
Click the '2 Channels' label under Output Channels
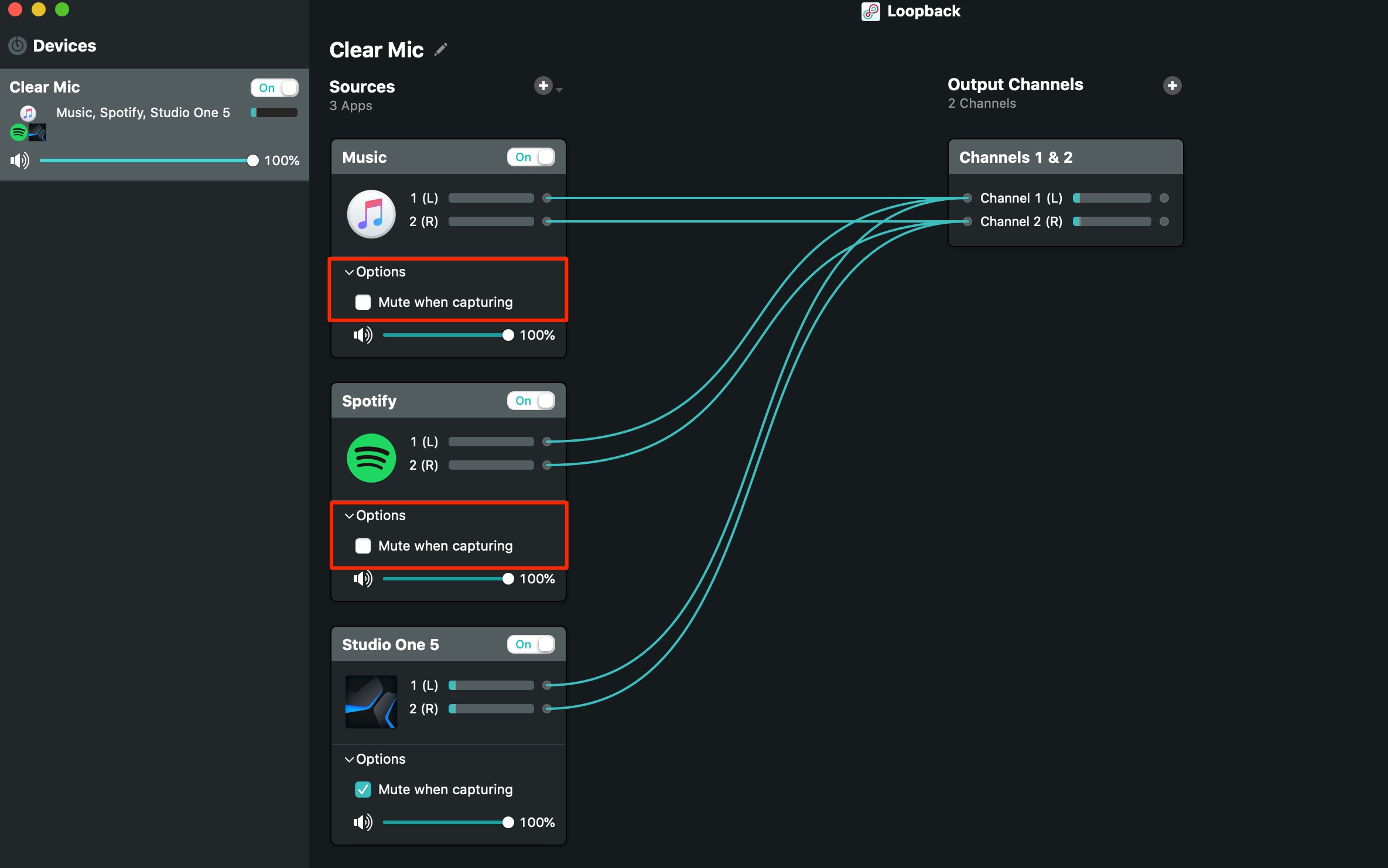pos(982,104)
